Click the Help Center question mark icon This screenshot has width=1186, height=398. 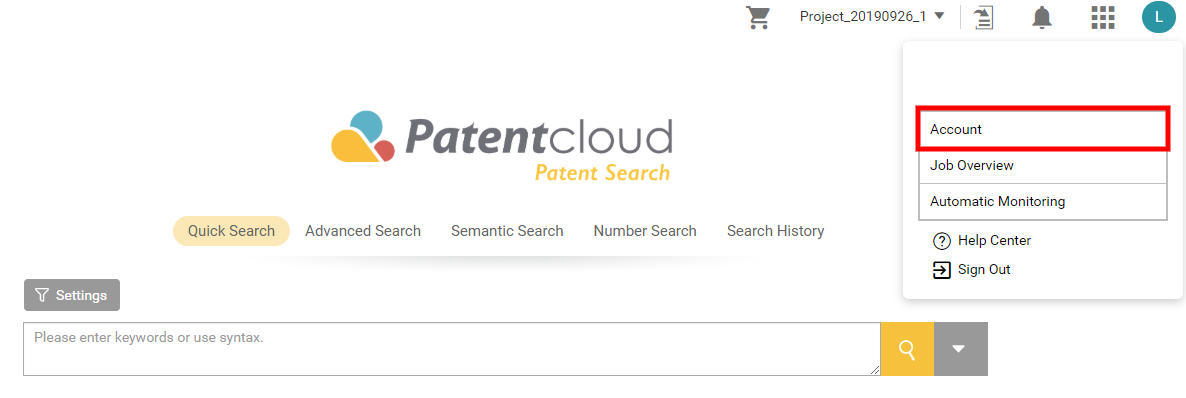click(x=942, y=241)
